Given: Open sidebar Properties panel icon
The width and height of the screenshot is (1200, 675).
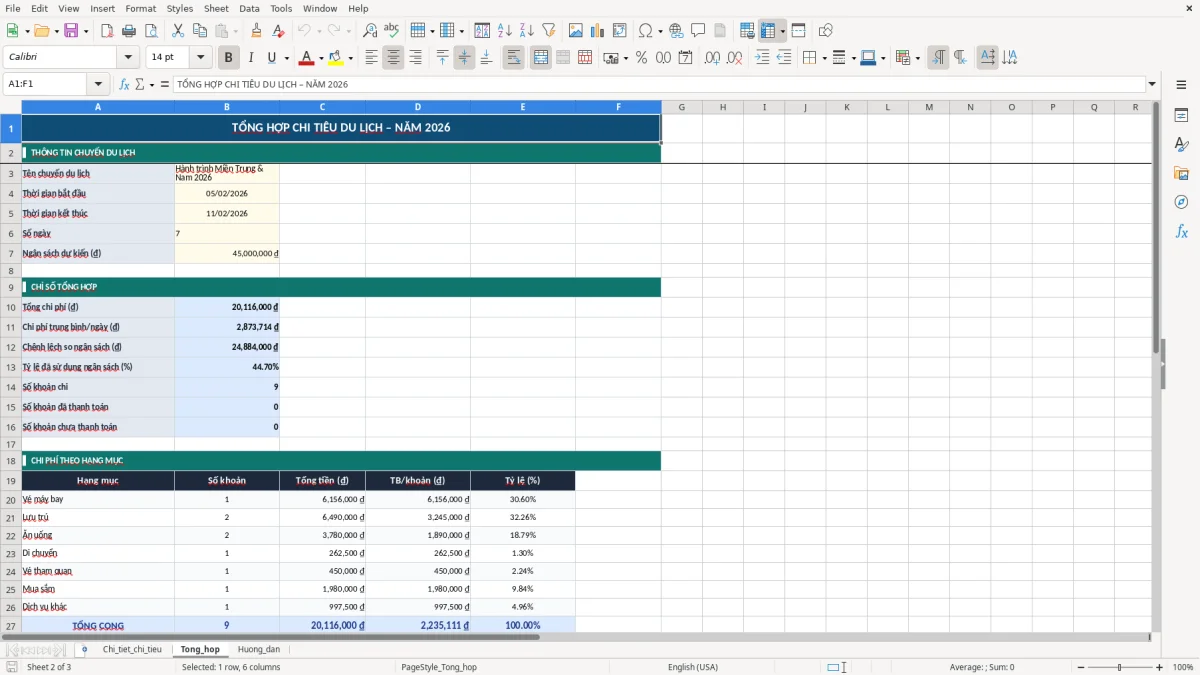Looking at the screenshot, I should (1181, 116).
